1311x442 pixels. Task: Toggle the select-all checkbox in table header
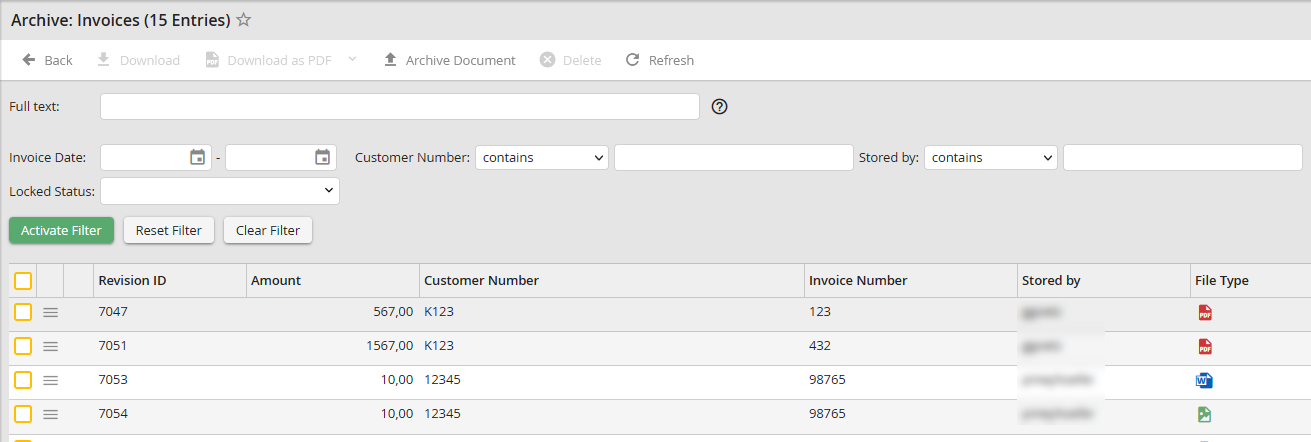[23, 281]
